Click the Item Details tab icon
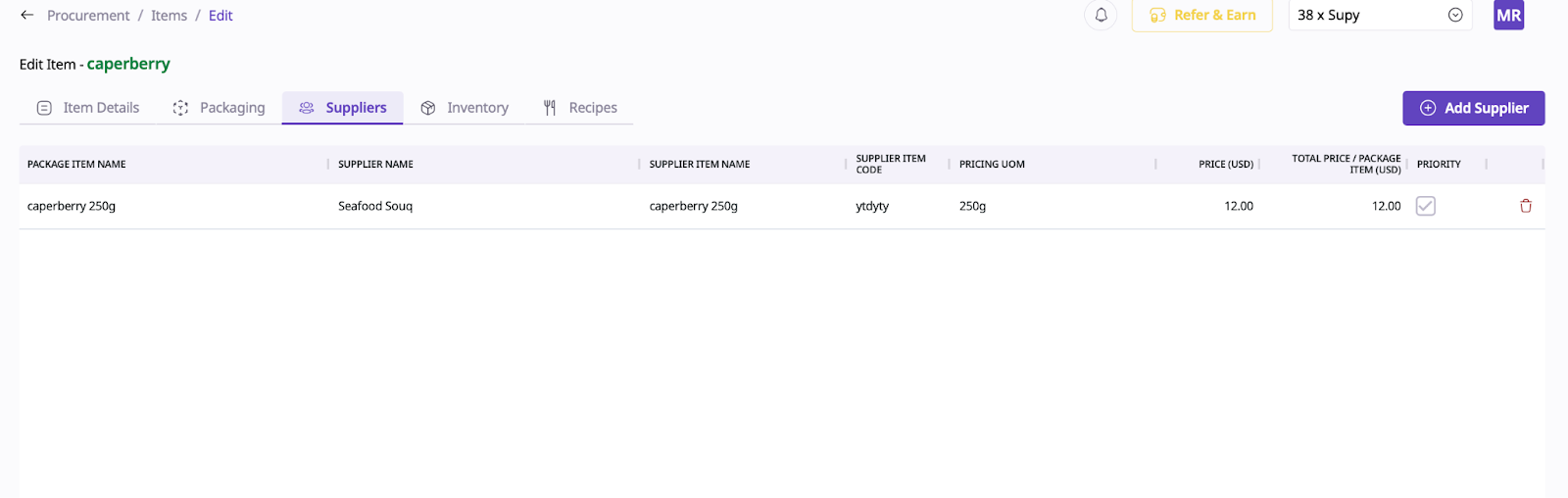The image size is (1568, 498). [44, 108]
